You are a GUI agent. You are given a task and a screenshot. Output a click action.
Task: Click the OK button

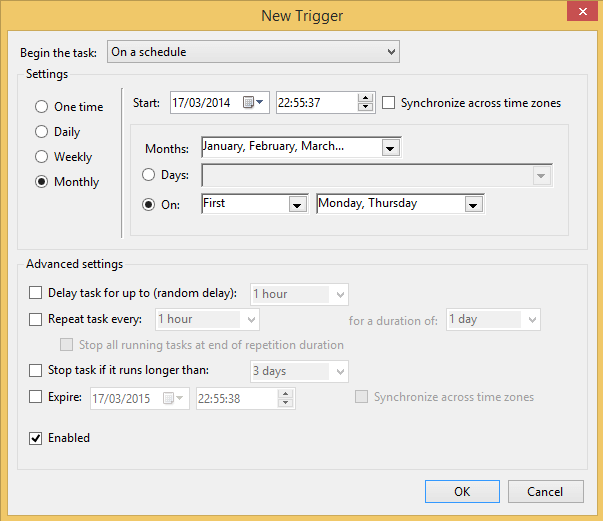point(461,491)
